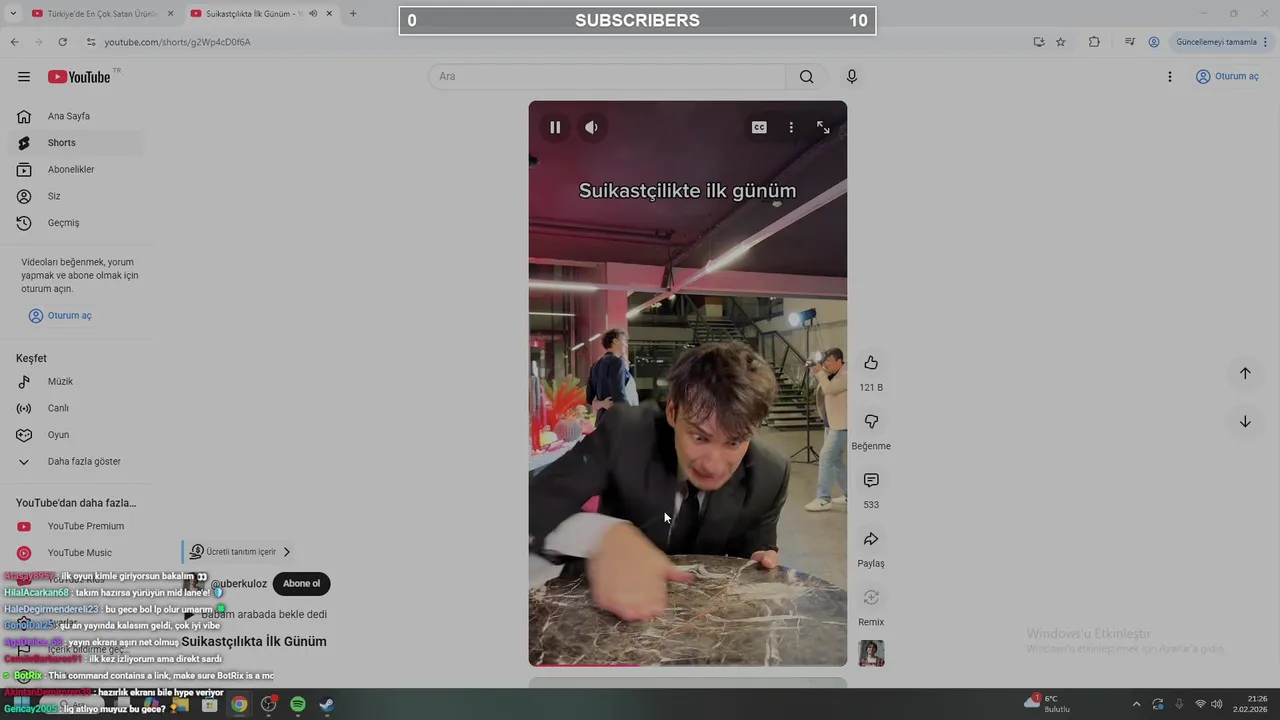This screenshot has height=720, width=1280.
Task: Go to YouTube home via logo
Action: [79, 77]
